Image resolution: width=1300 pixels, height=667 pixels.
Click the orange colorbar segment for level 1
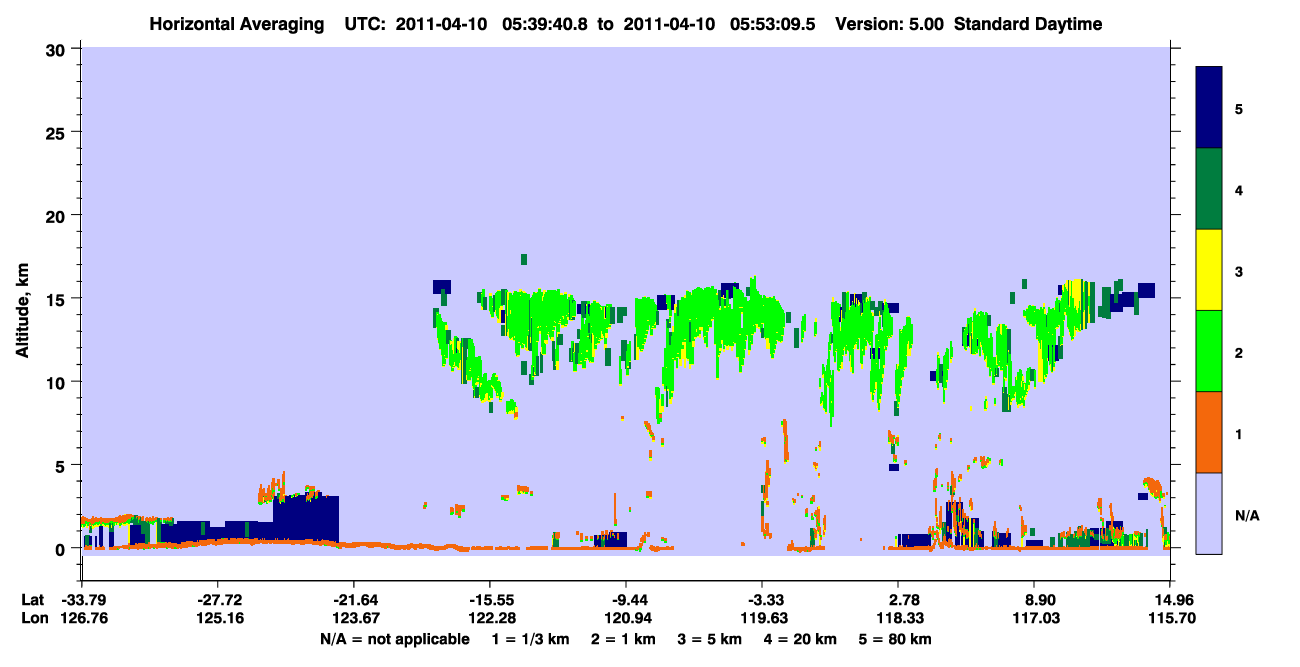click(1210, 432)
